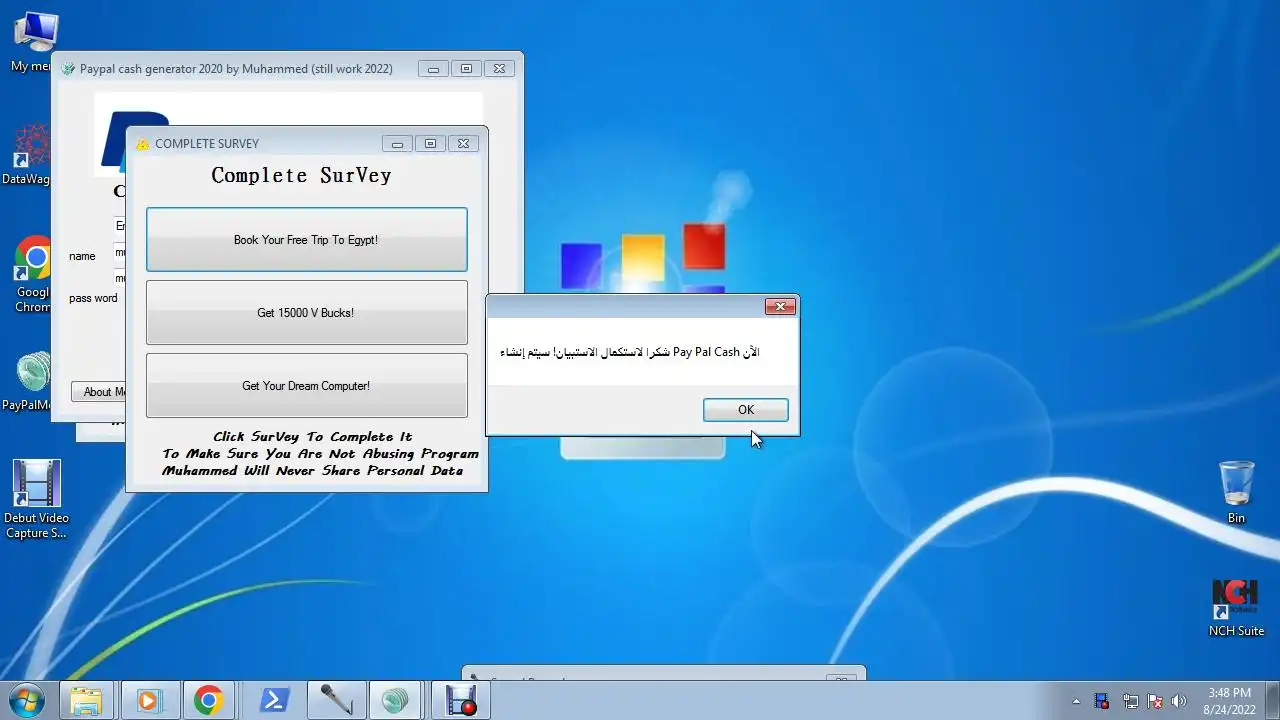Image resolution: width=1280 pixels, height=720 pixels.
Task: Select the Recycle Bin desktop icon
Action: (x=1237, y=492)
